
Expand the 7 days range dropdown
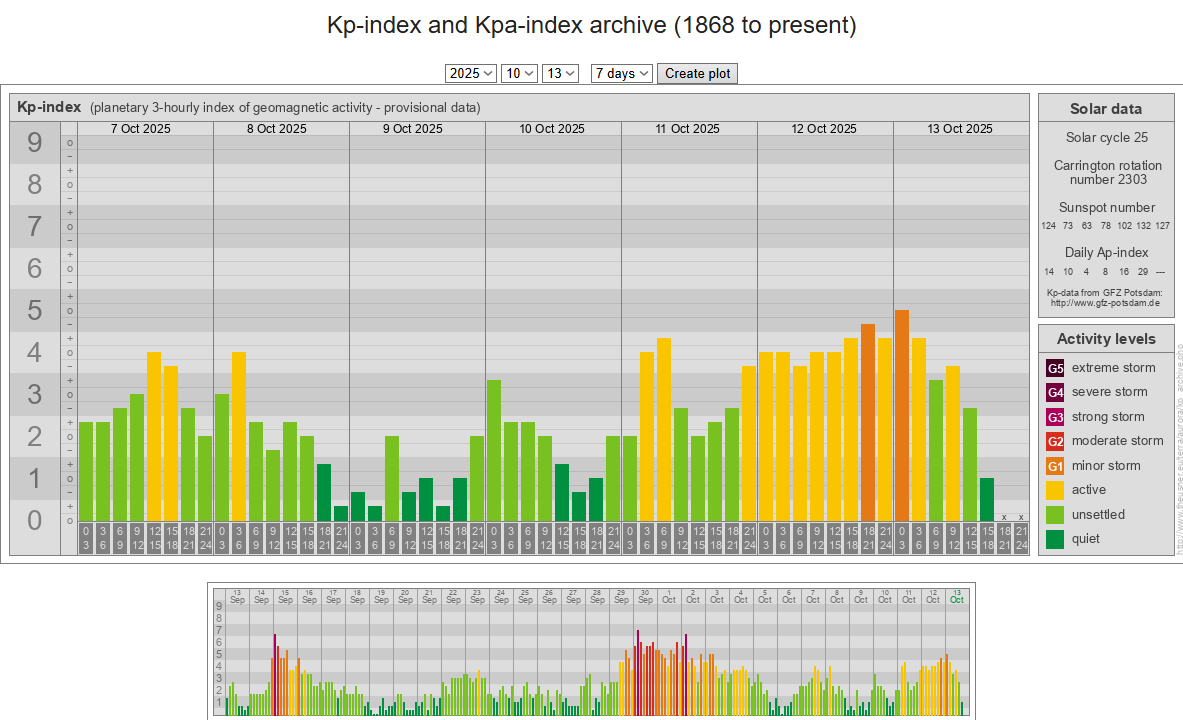621,73
